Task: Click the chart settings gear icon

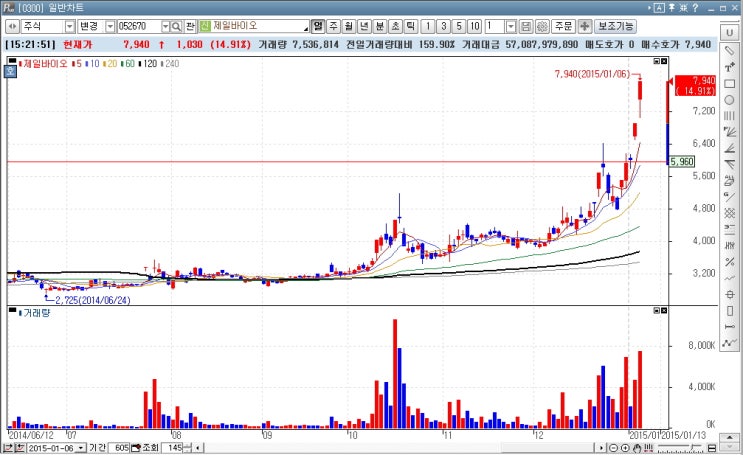Action: [x=542, y=27]
